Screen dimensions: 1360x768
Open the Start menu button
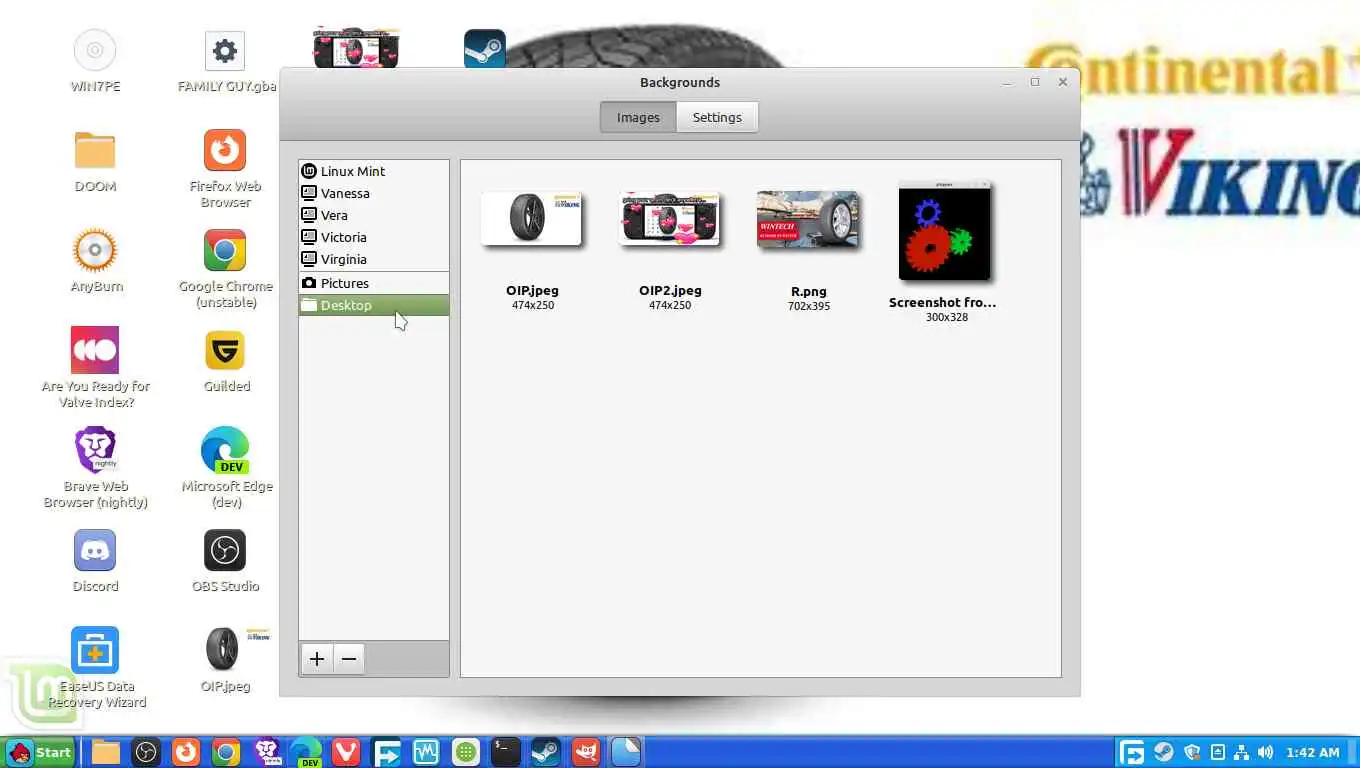pyautogui.click(x=40, y=752)
